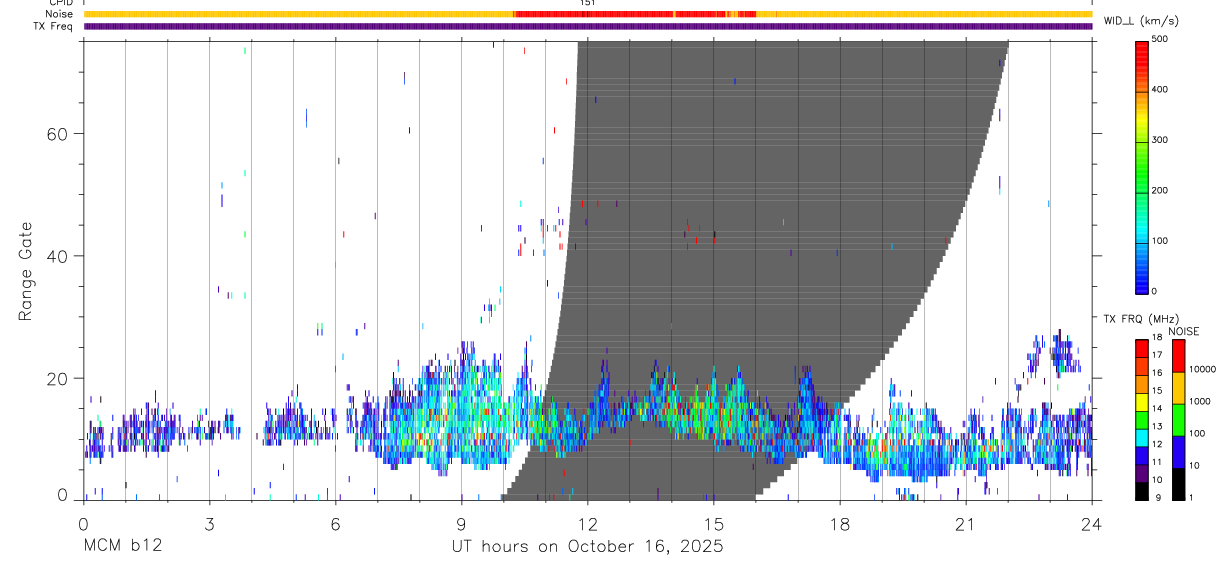Click range gate tick label '60'
The width and height of the screenshot is (1228, 567).
click(56, 133)
